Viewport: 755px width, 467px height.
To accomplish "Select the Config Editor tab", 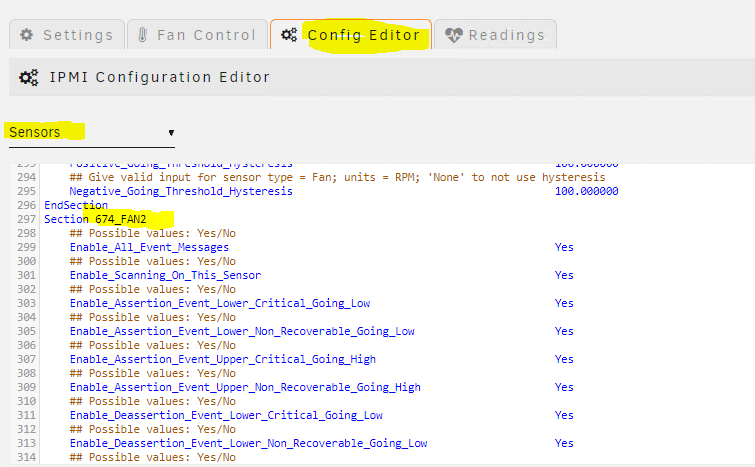I will point(351,35).
